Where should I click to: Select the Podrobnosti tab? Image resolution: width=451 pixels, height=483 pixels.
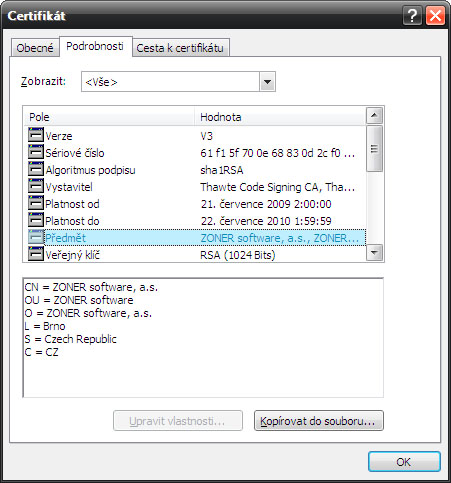[95, 46]
